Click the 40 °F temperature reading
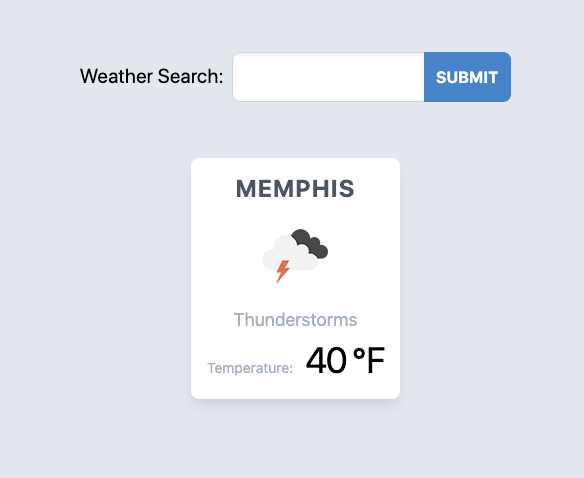 pyautogui.click(x=345, y=360)
